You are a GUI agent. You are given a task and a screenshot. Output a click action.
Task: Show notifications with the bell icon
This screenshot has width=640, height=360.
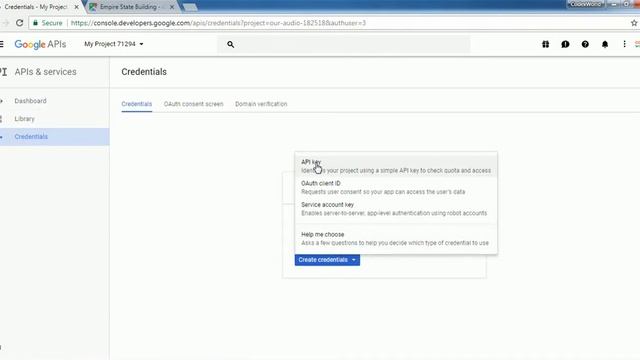tap(605, 44)
